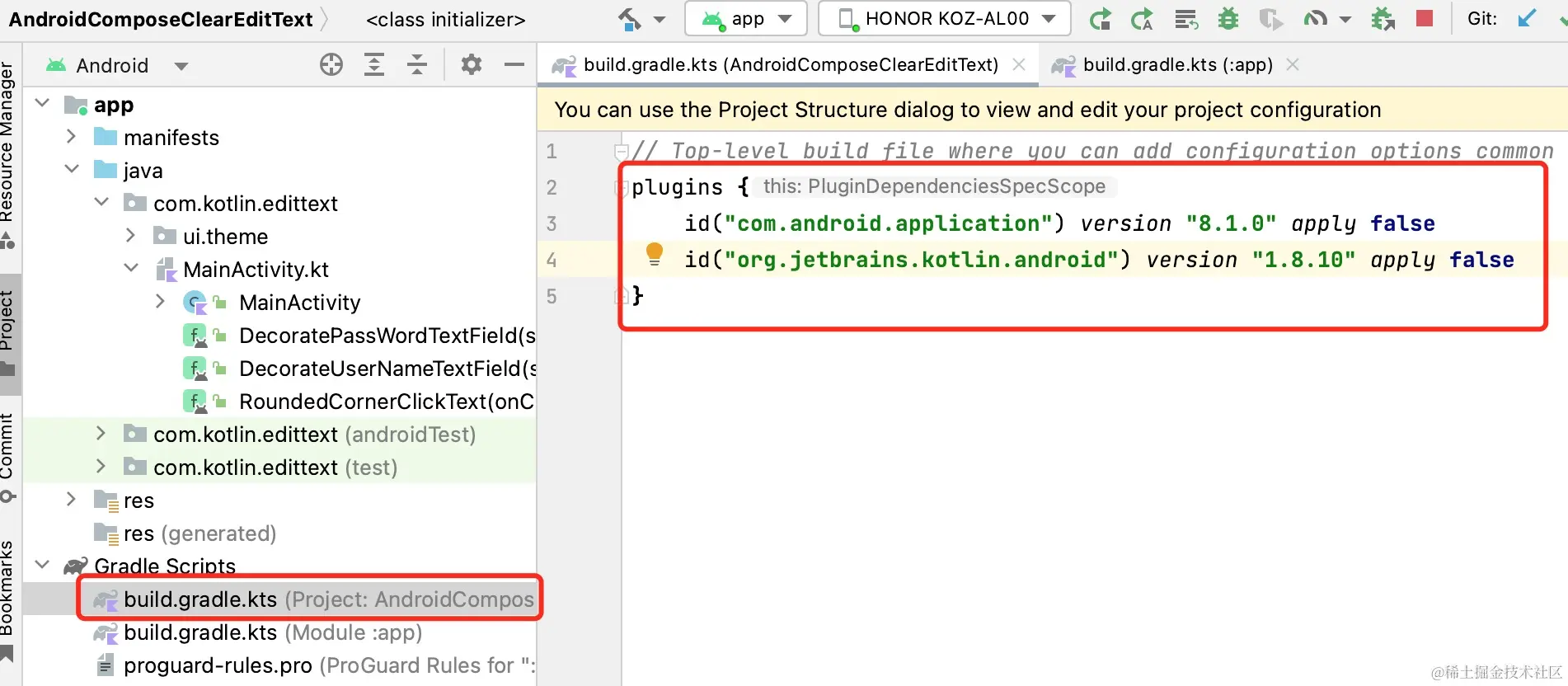Select the res (generated) folder
Image resolution: width=1568 pixels, height=686 pixels.
point(200,533)
